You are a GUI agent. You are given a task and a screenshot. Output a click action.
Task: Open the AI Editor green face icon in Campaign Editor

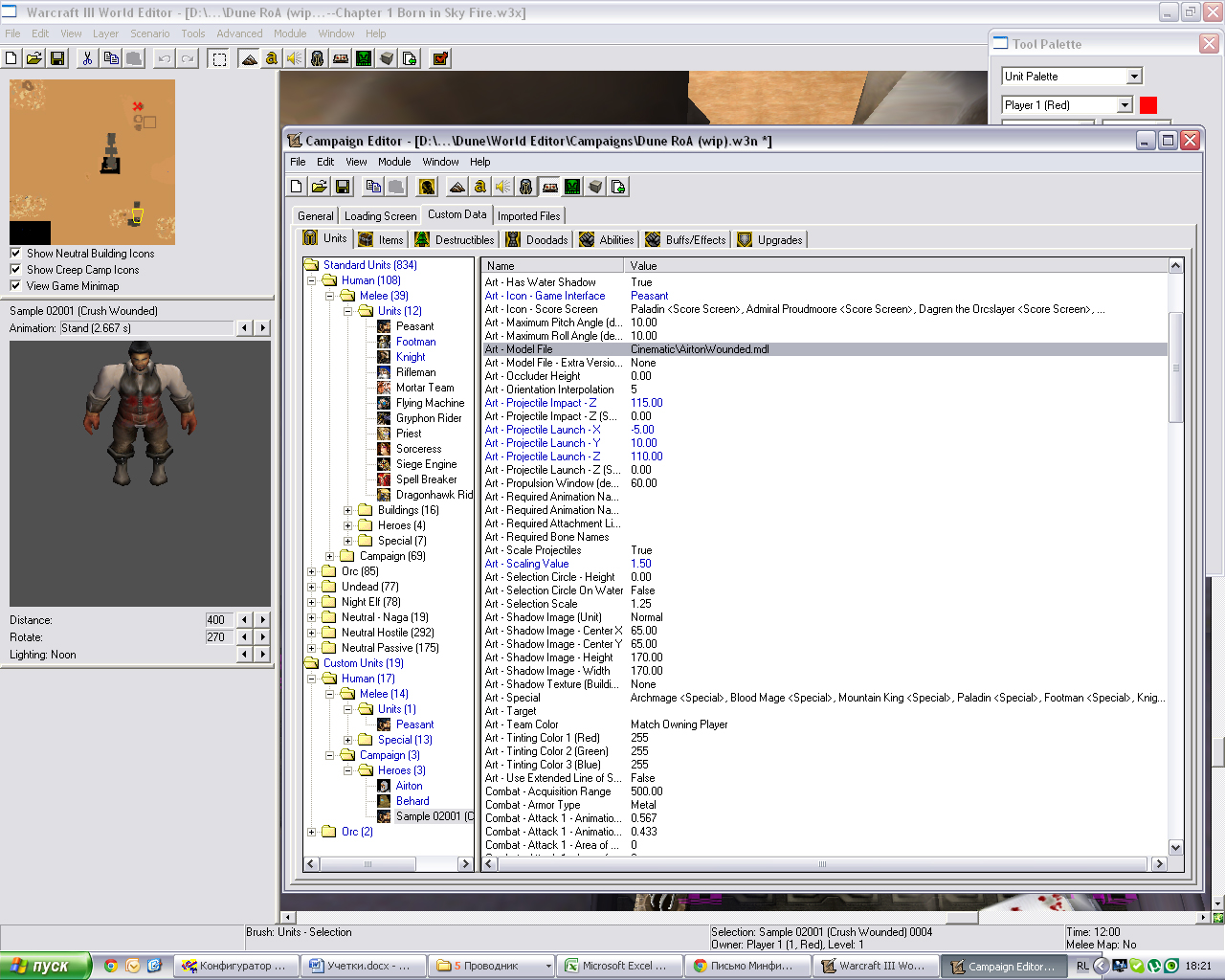tap(572, 187)
